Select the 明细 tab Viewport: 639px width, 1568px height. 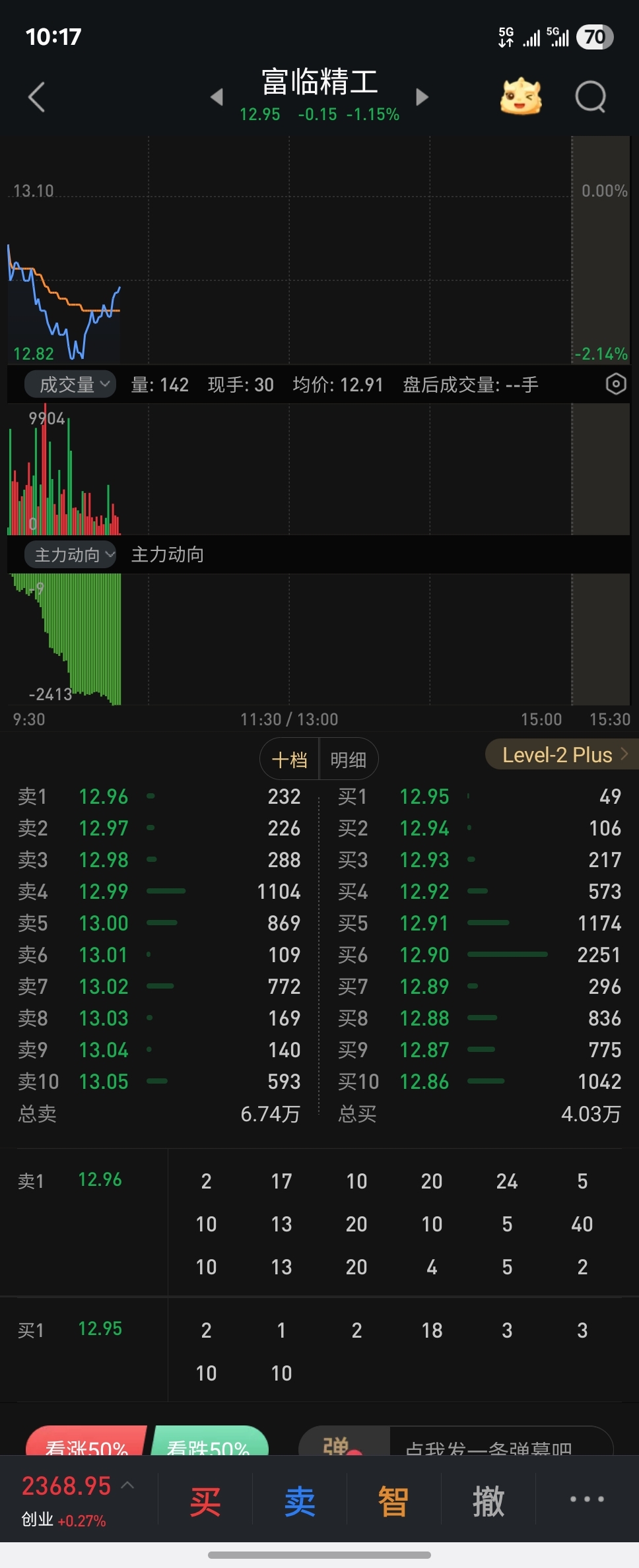(x=349, y=760)
